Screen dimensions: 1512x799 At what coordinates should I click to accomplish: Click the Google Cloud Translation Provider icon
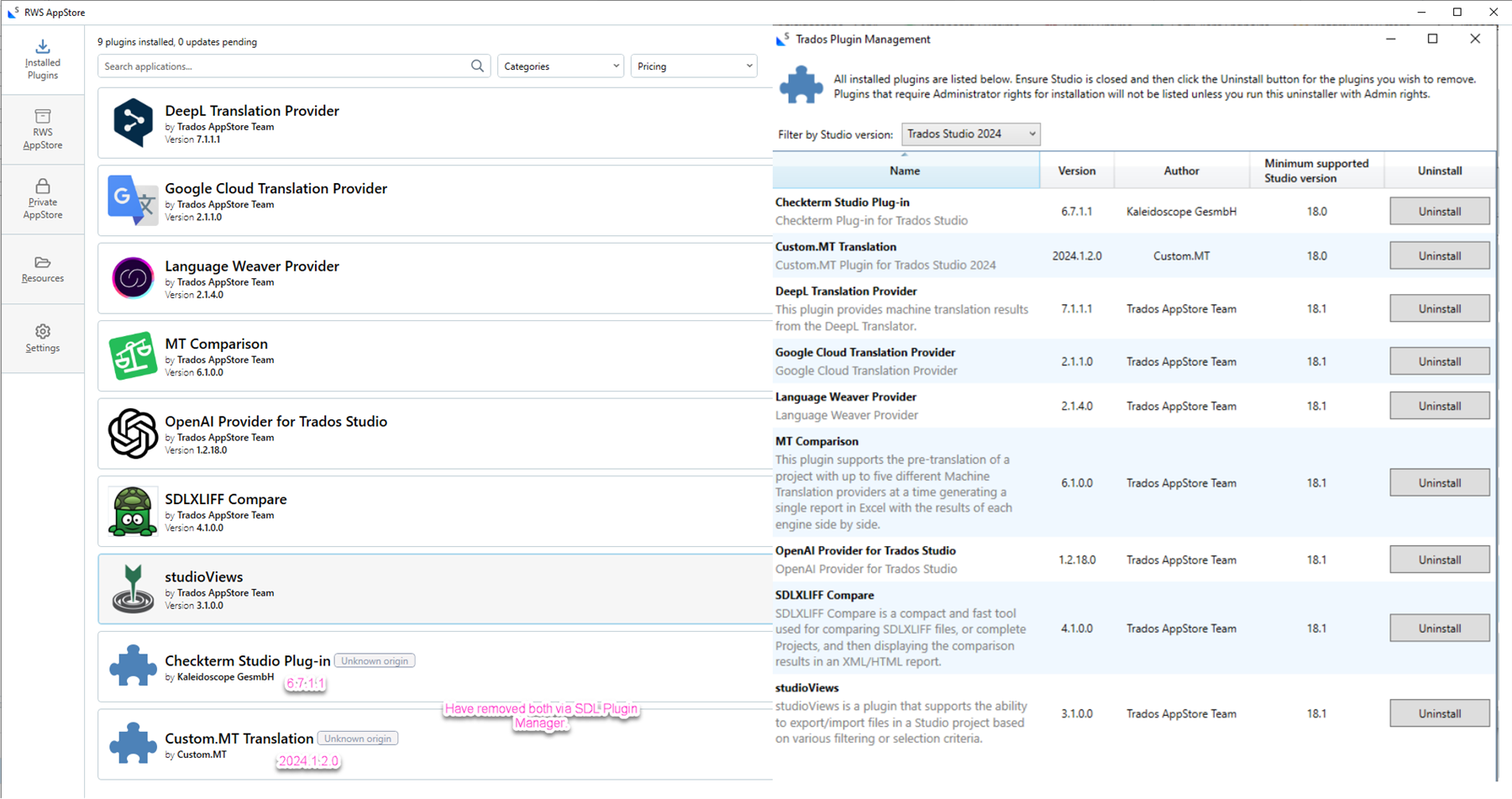pos(133,201)
